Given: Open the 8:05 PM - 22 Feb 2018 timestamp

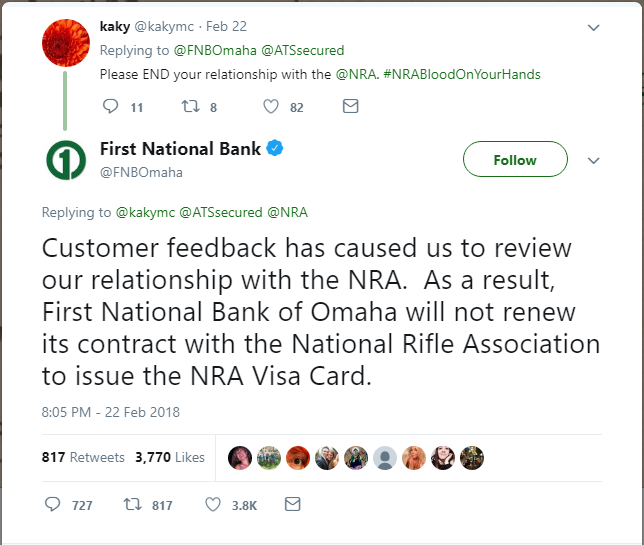Looking at the screenshot, I should [x=110, y=411].
